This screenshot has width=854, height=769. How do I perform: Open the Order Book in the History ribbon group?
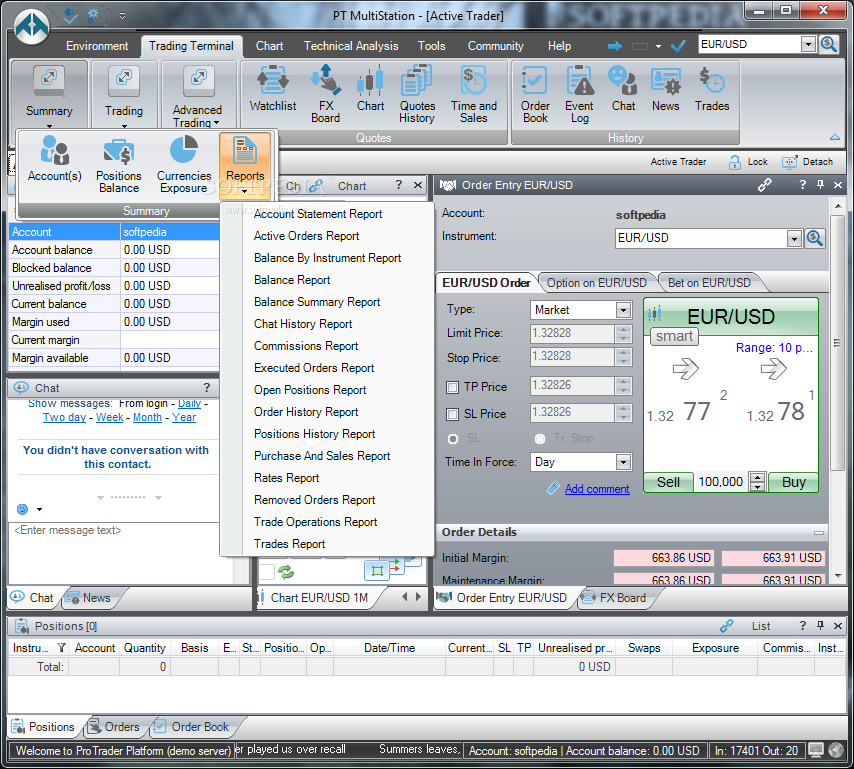tap(535, 94)
